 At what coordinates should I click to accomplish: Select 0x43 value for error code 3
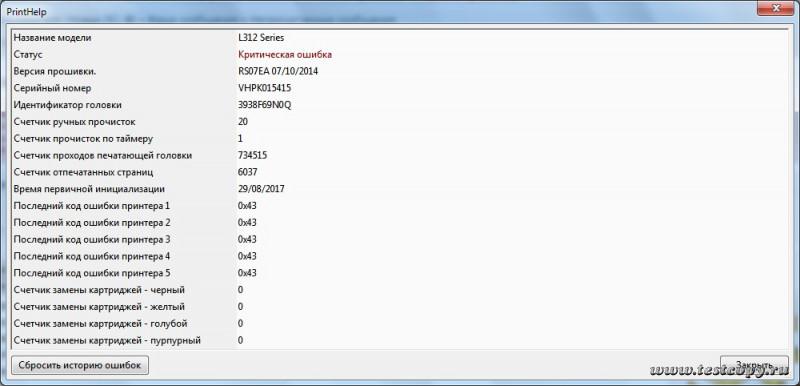coord(247,240)
